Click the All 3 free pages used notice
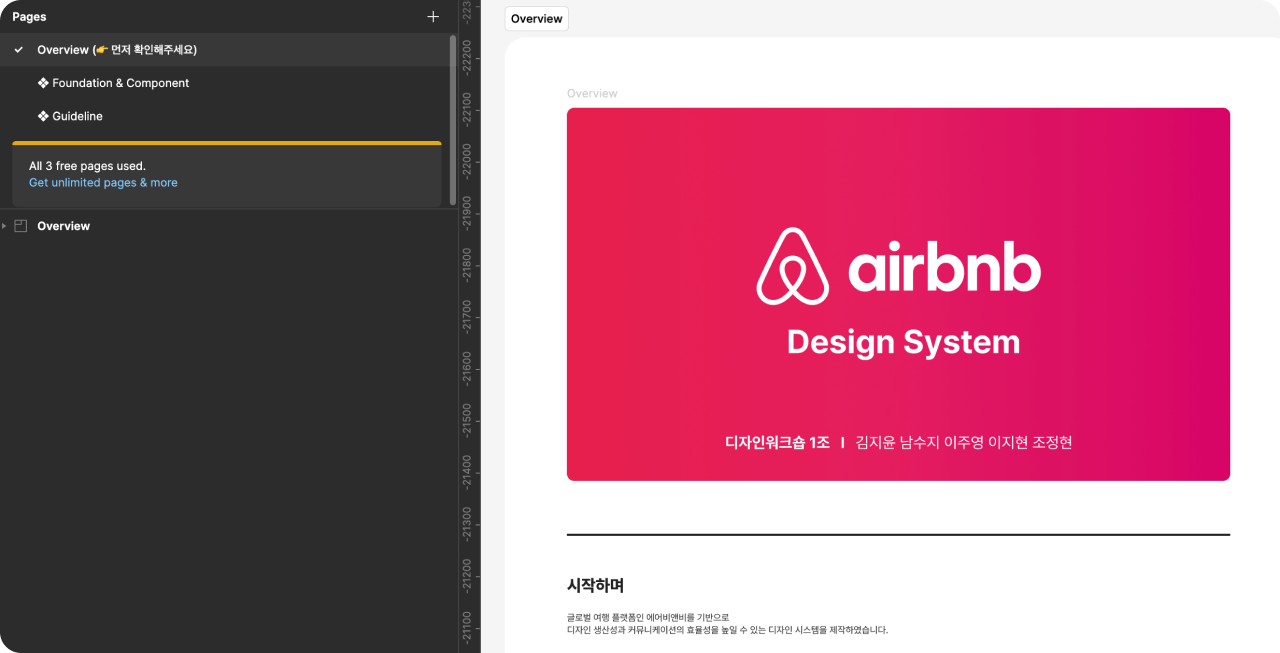 [87, 166]
